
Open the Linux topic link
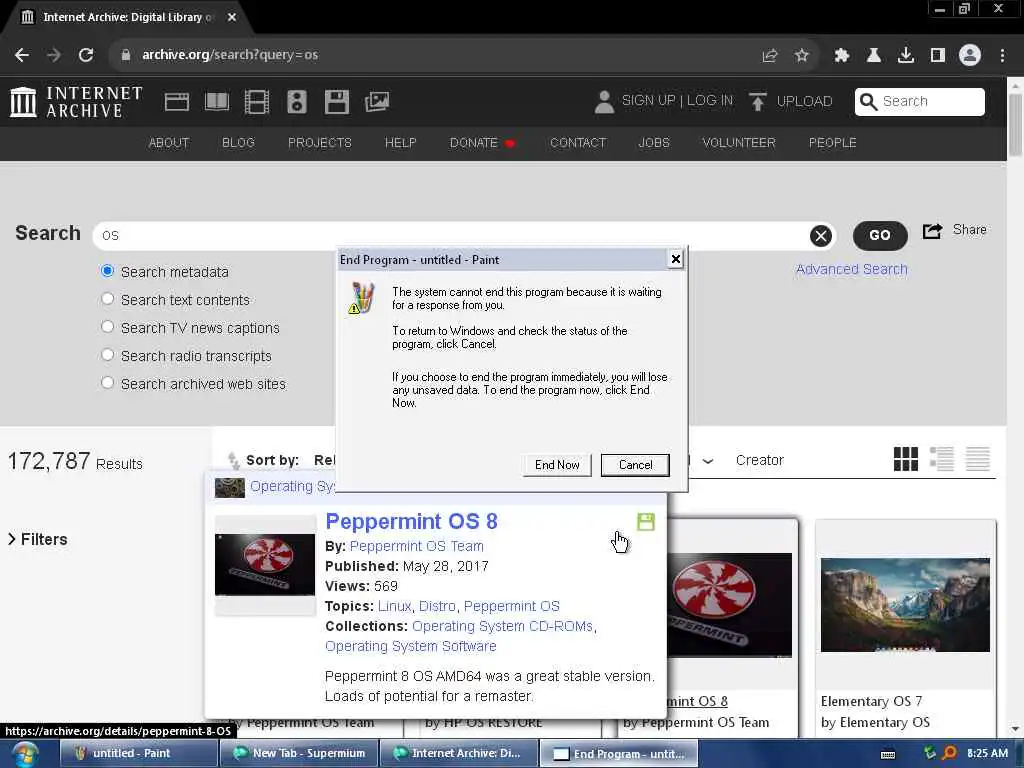[394, 606]
